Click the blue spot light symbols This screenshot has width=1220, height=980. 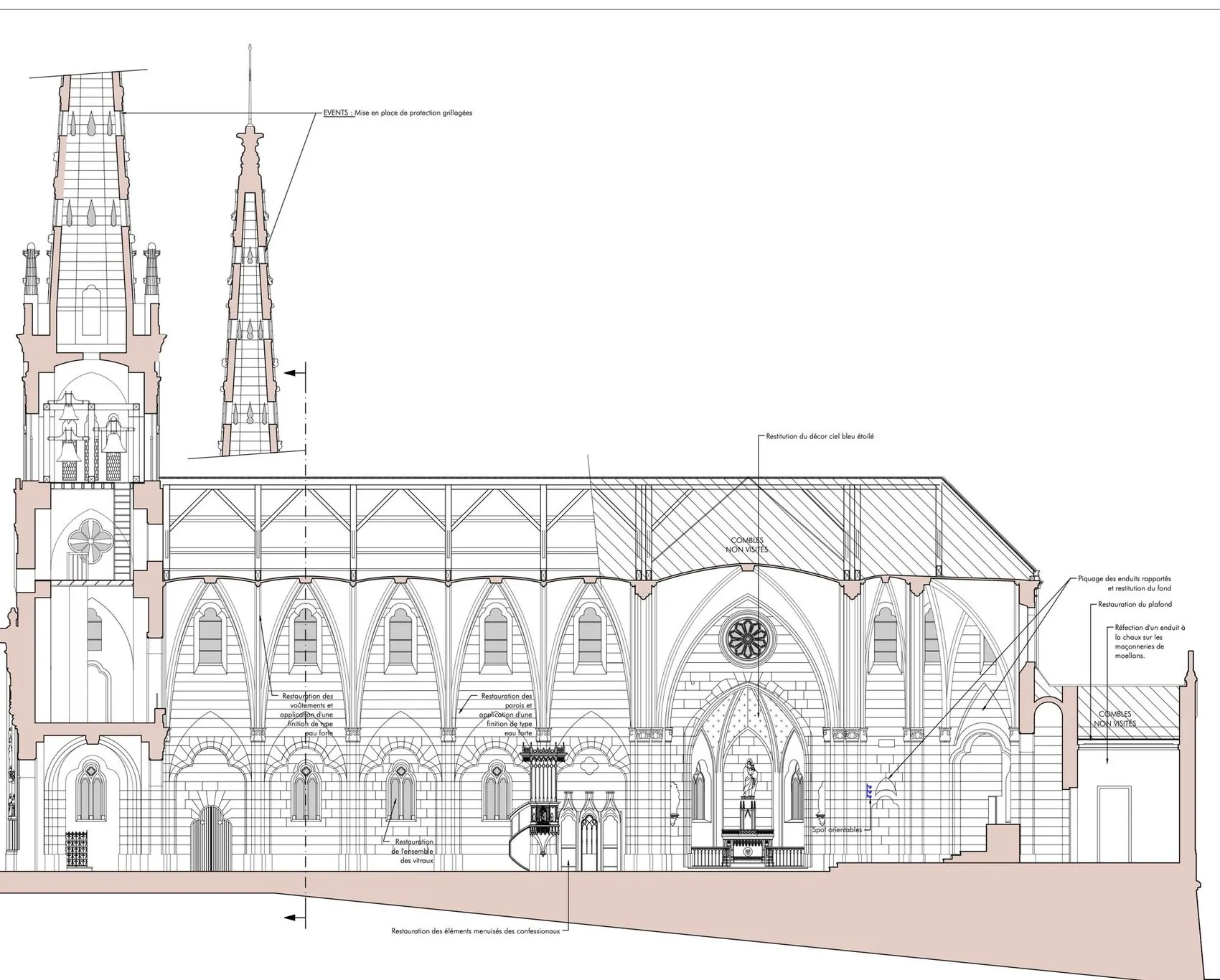(x=870, y=791)
